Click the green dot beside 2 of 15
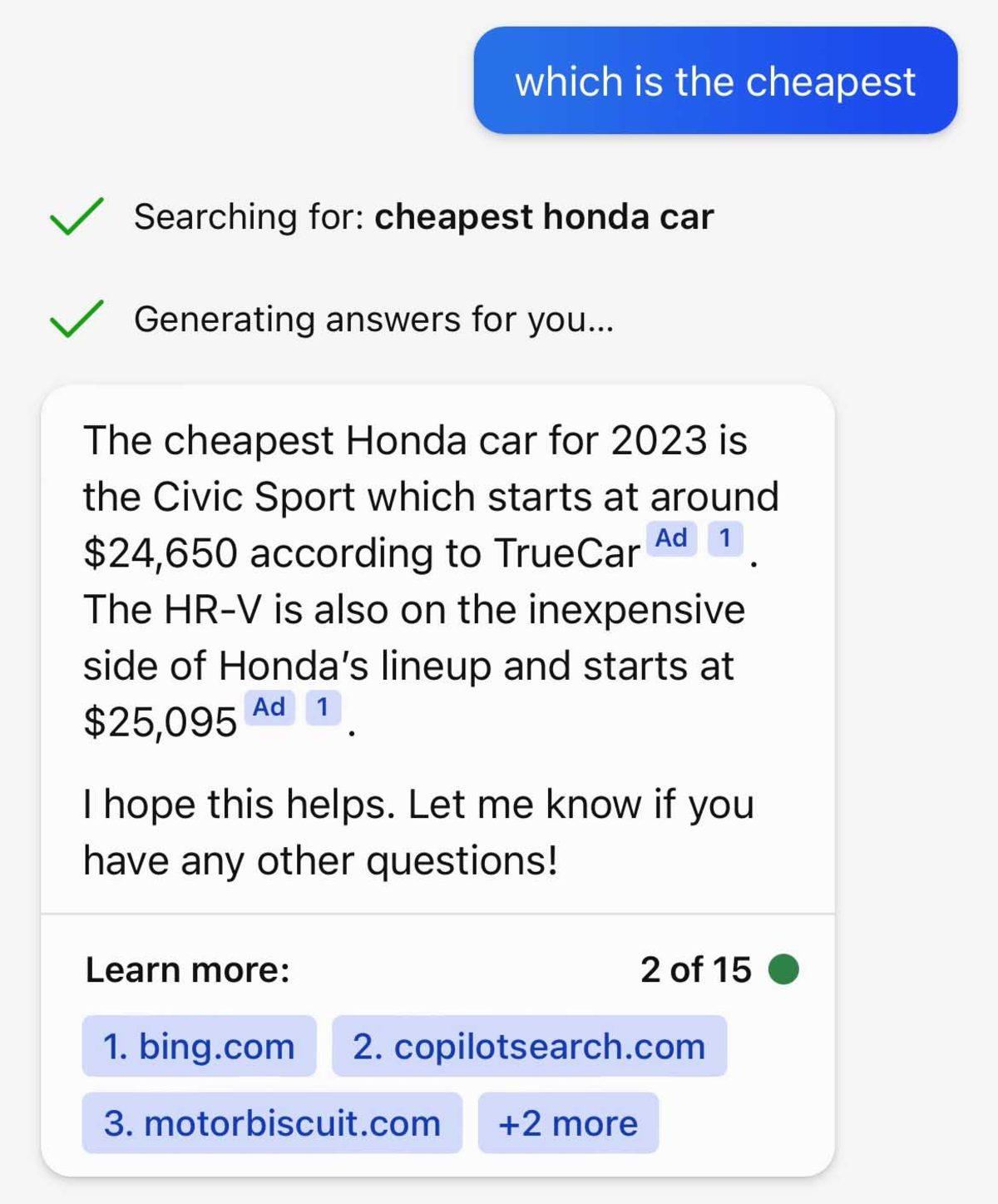998x1204 pixels. (783, 969)
